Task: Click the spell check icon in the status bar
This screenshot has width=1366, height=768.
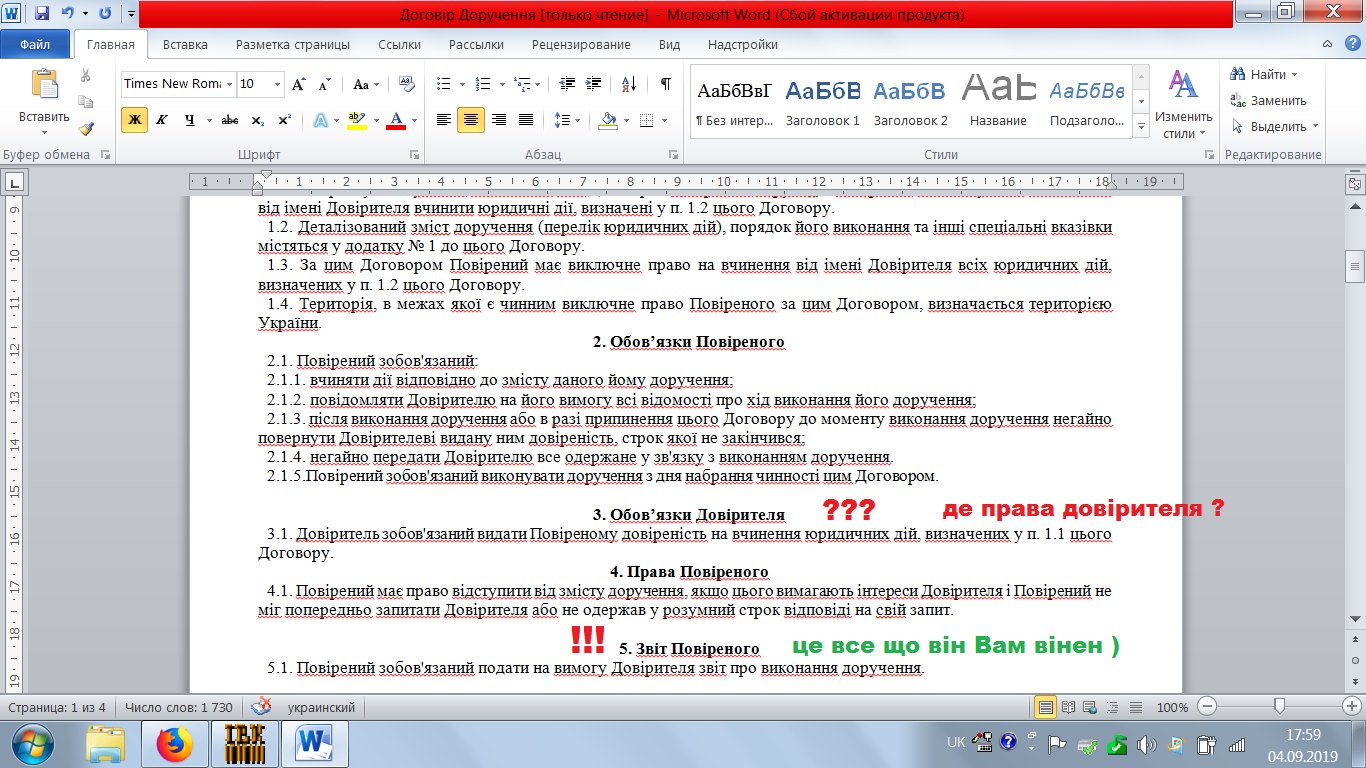Action: (261, 706)
